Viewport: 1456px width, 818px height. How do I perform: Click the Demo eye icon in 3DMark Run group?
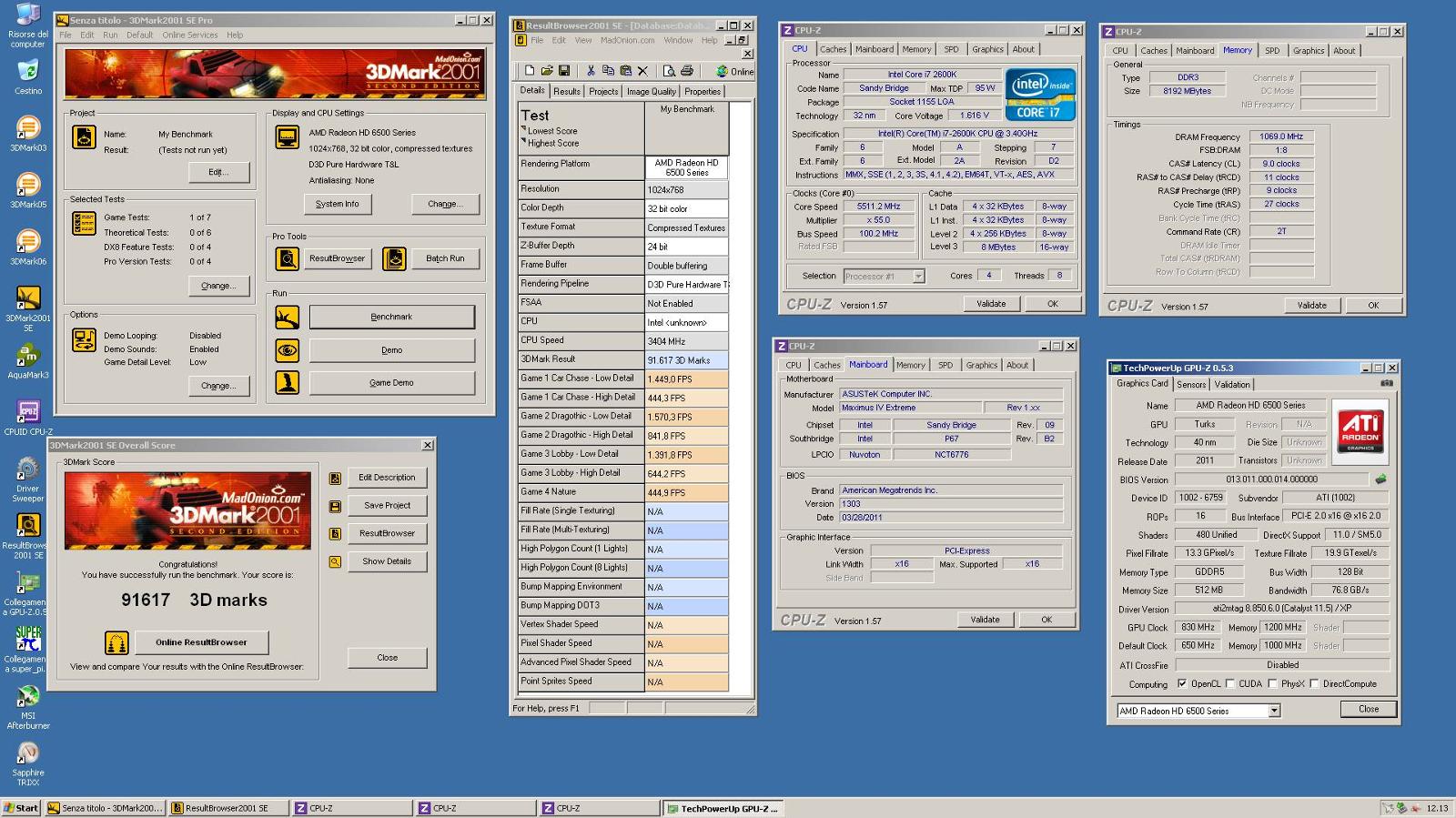pyautogui.click(x=288, y=349)
